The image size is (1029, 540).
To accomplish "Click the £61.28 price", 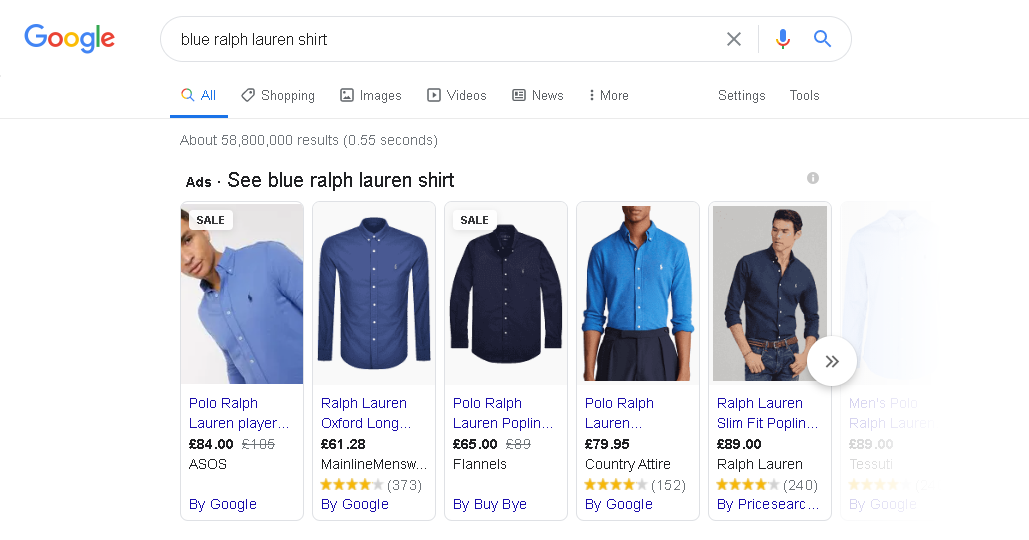I will point(343,444).
